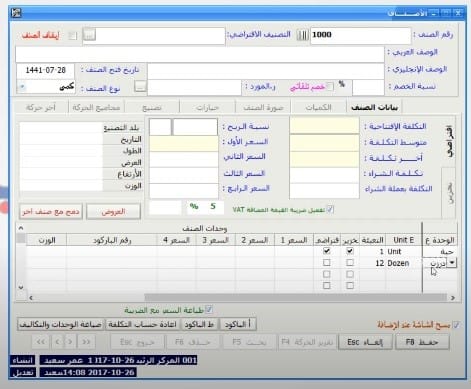471x389 pixels.
Task: Open the خيارات tab
Action: point(207,107)
